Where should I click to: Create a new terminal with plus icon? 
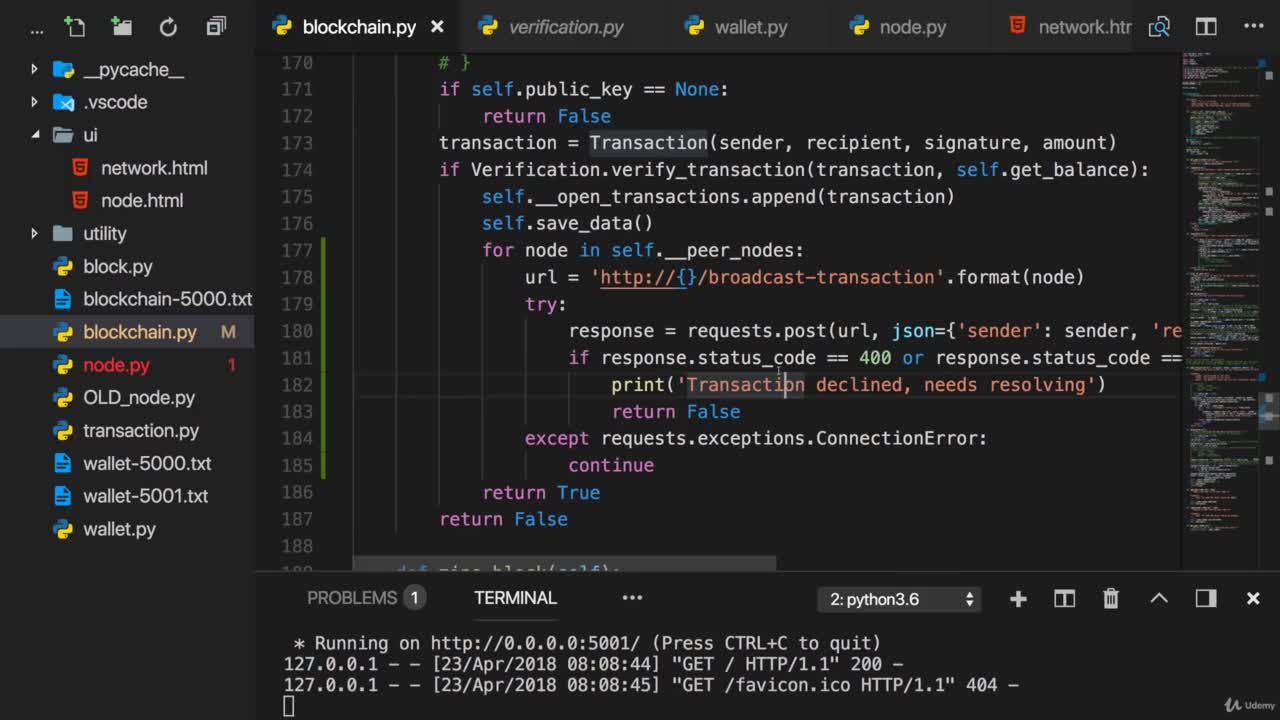tap(1018, 598)
